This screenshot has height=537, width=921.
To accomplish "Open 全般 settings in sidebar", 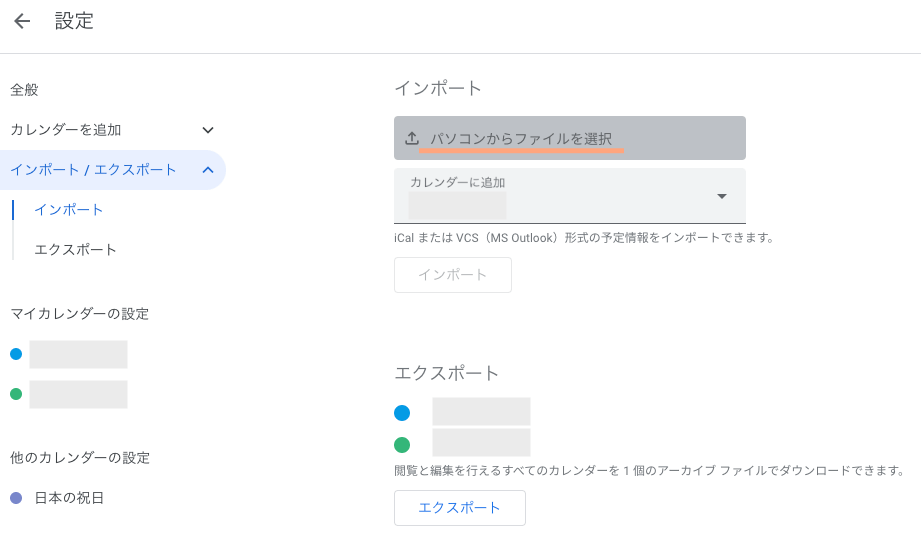I will click(24, 90).
